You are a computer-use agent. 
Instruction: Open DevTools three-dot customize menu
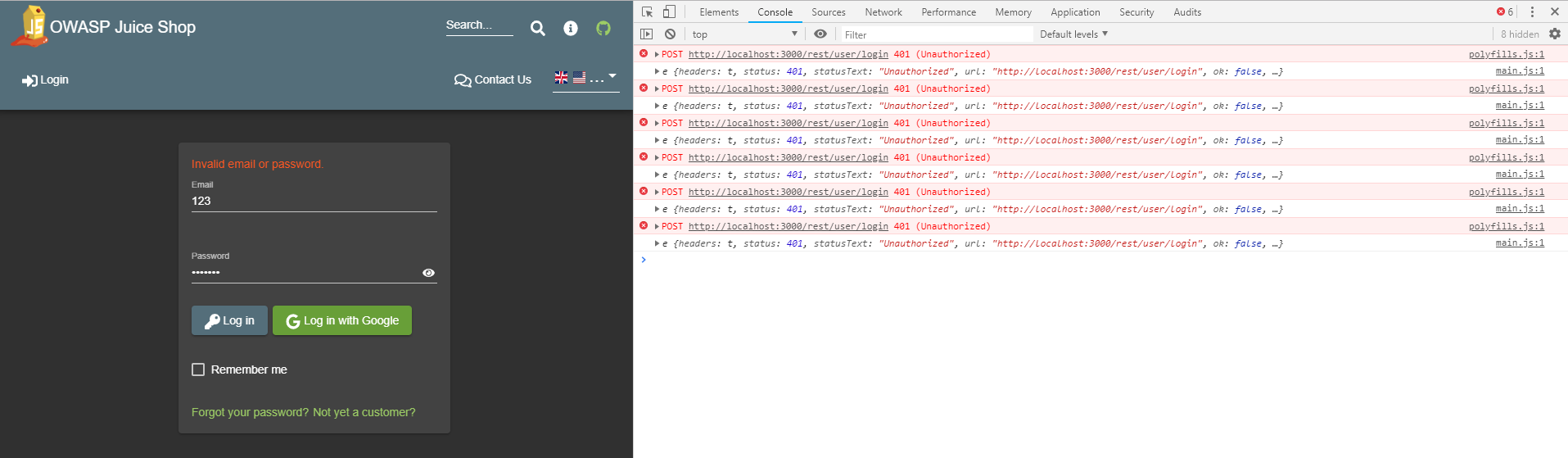pyautogui.click(x=1532, y=11)
